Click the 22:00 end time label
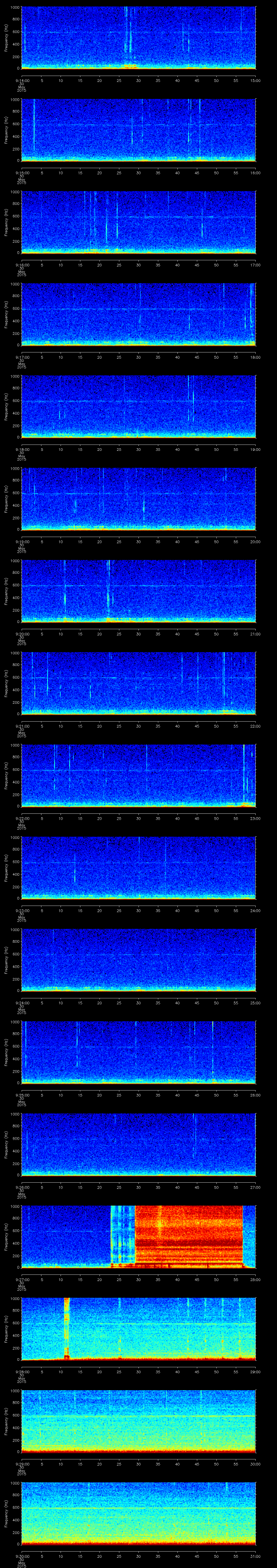 pyautogui.click(x=256, y=726)
